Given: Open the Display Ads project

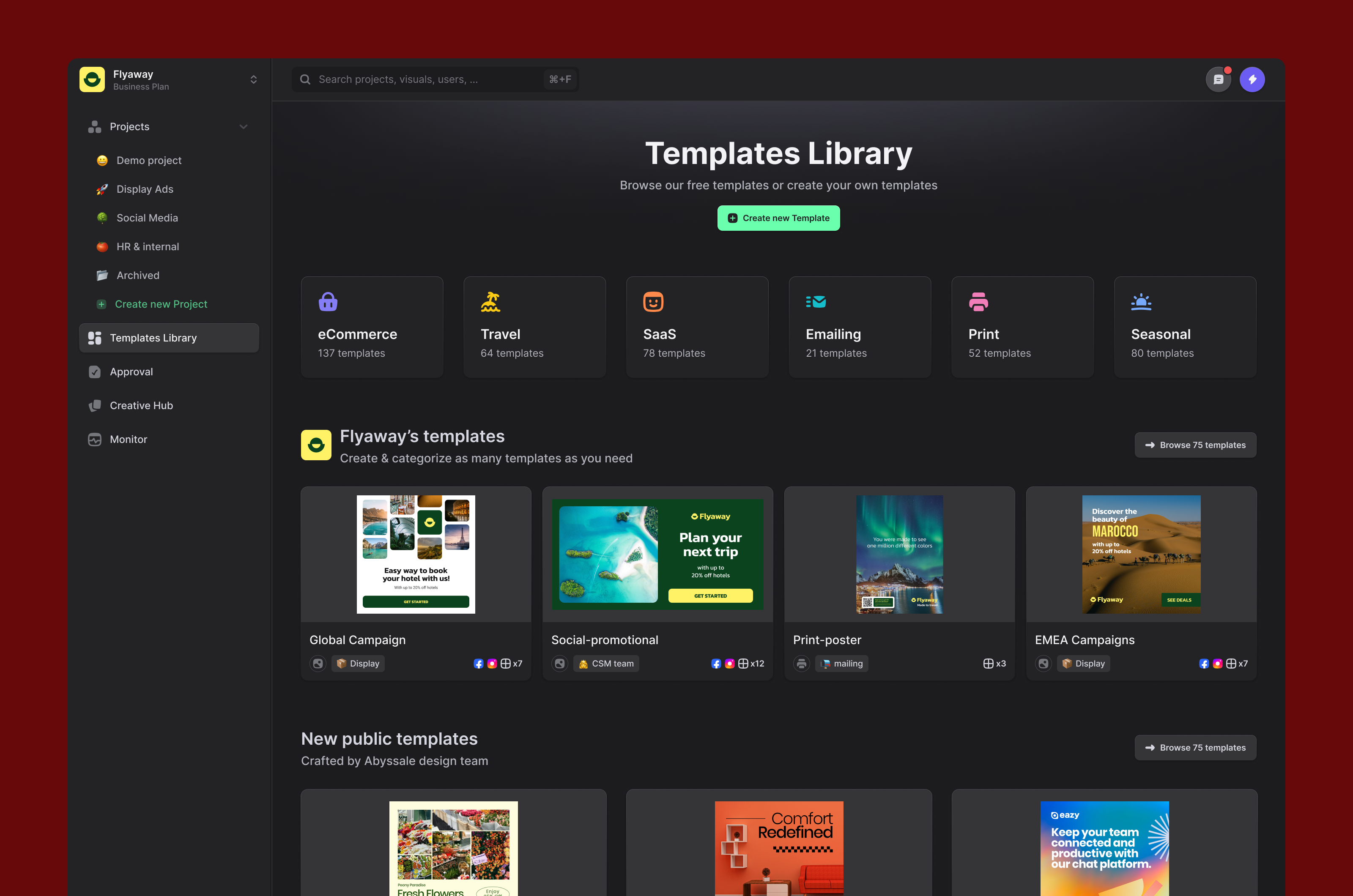Looking at the screenshot, I should [145, 189].
